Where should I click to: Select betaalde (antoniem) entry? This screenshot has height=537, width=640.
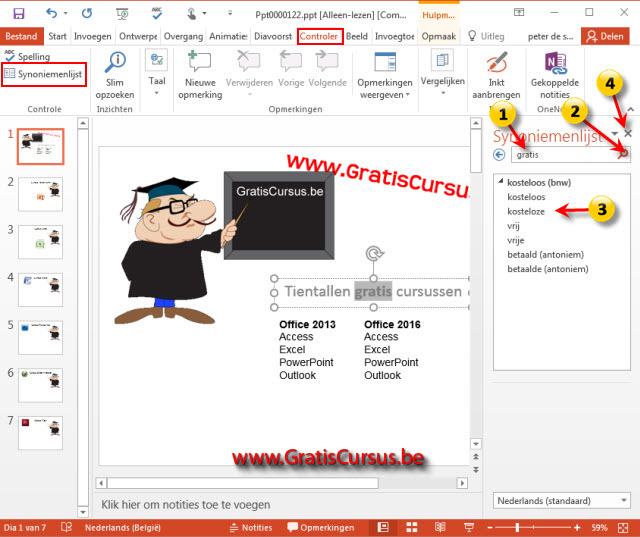[548, 269]
